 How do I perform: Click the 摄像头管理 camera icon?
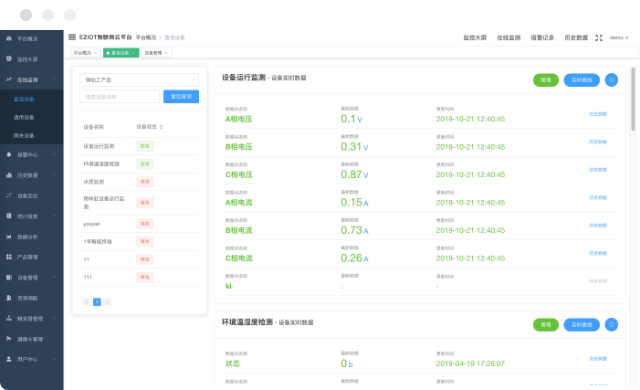coord(9,339)
